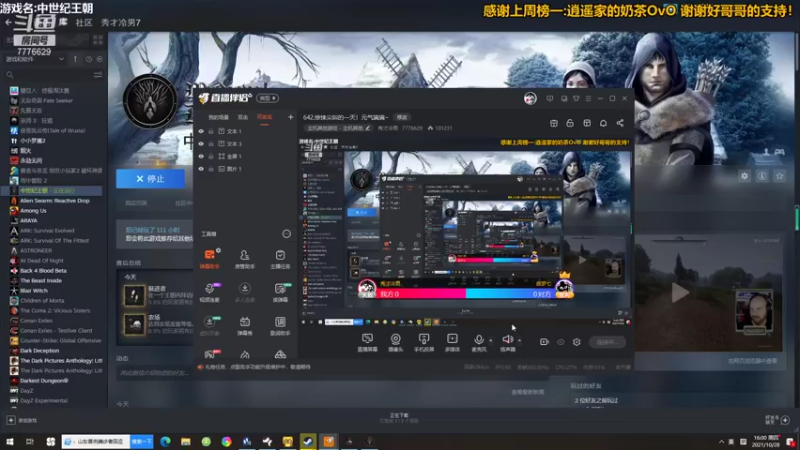Toggle the preview eye in Douyu bottom bar

[x=561, y=342]
